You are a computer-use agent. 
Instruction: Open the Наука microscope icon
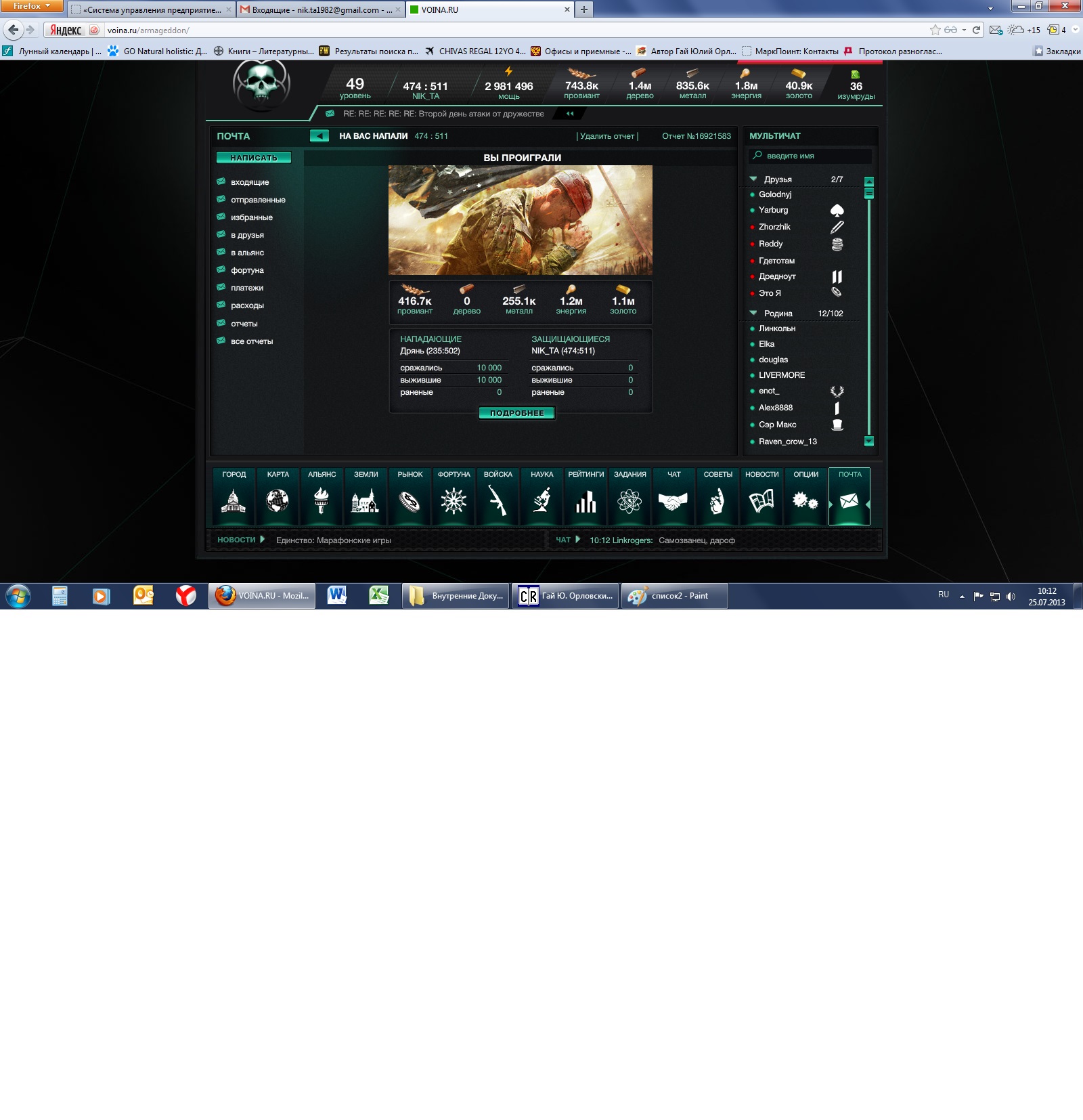pos(541,501)
